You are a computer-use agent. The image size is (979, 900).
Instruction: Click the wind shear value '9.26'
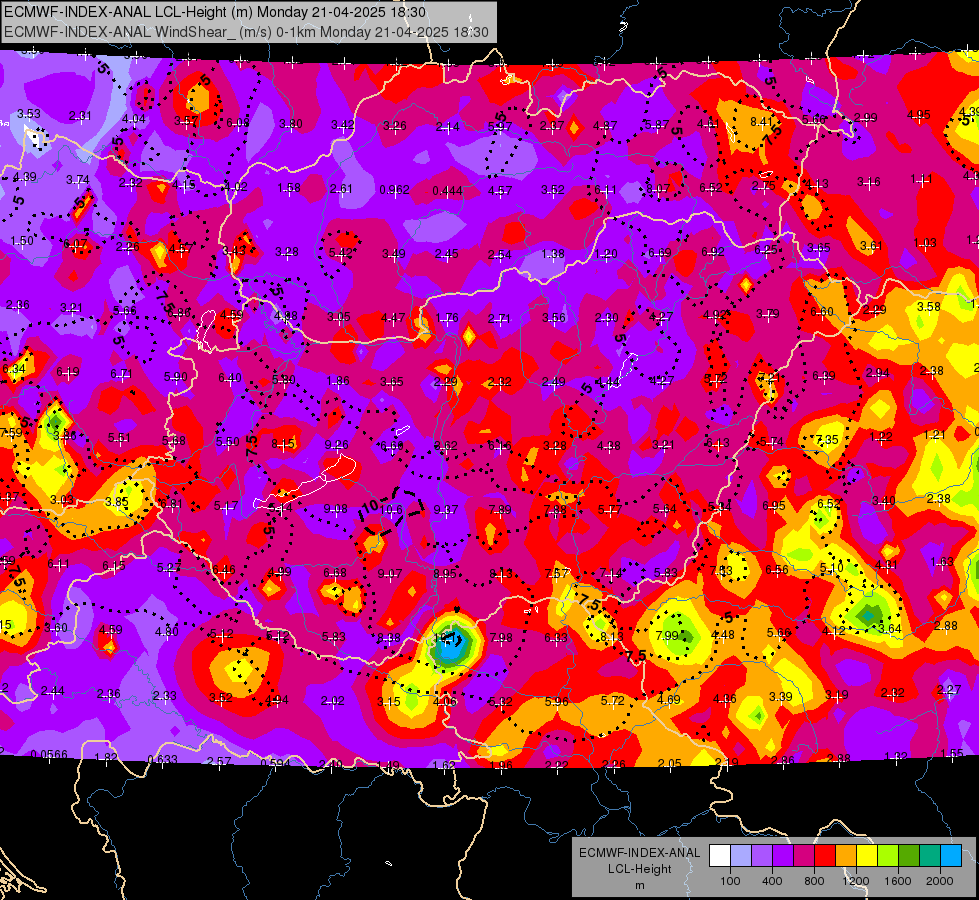[x=336, y=445]
